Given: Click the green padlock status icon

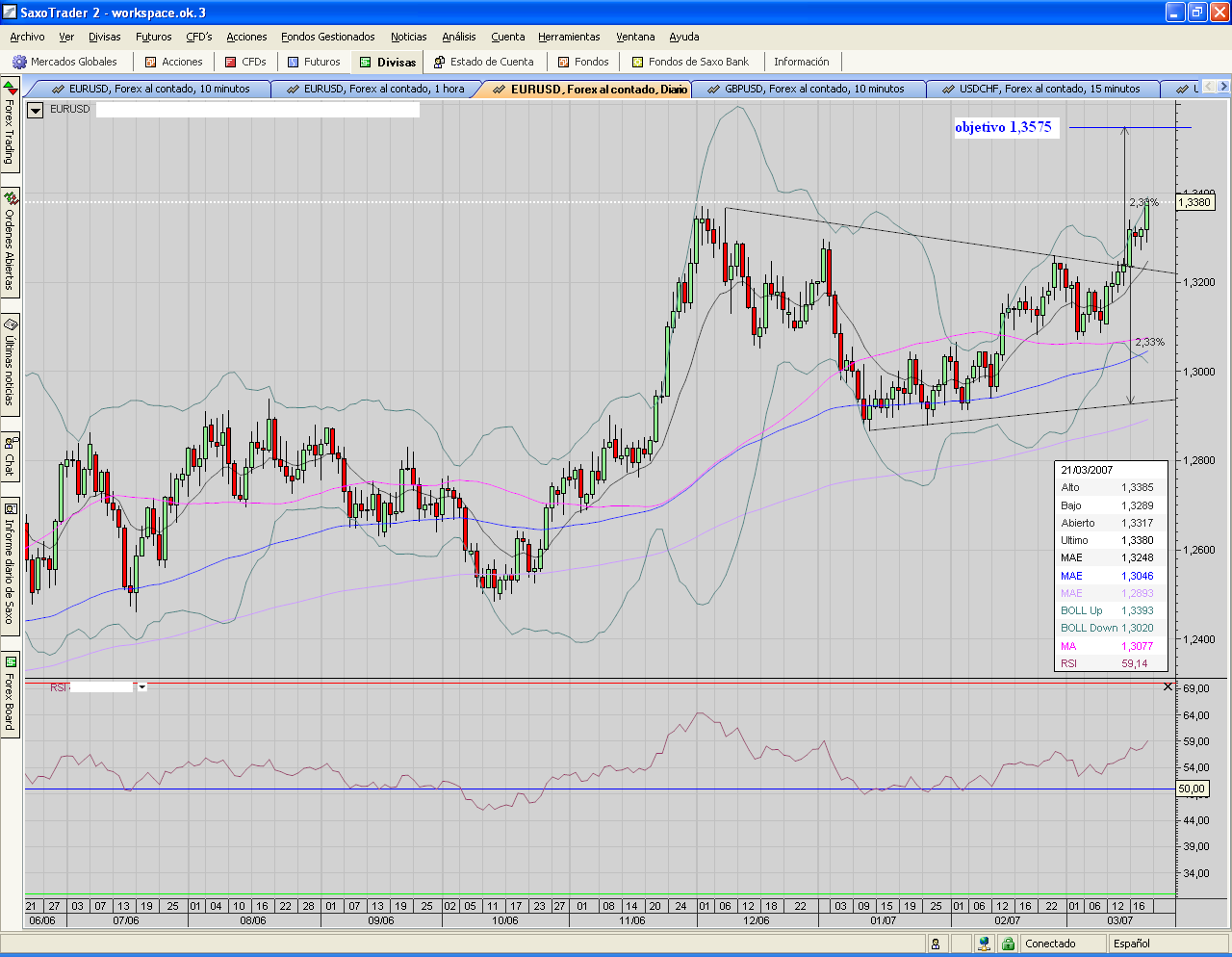Looking at the screenshot, I should (1008, 944).
